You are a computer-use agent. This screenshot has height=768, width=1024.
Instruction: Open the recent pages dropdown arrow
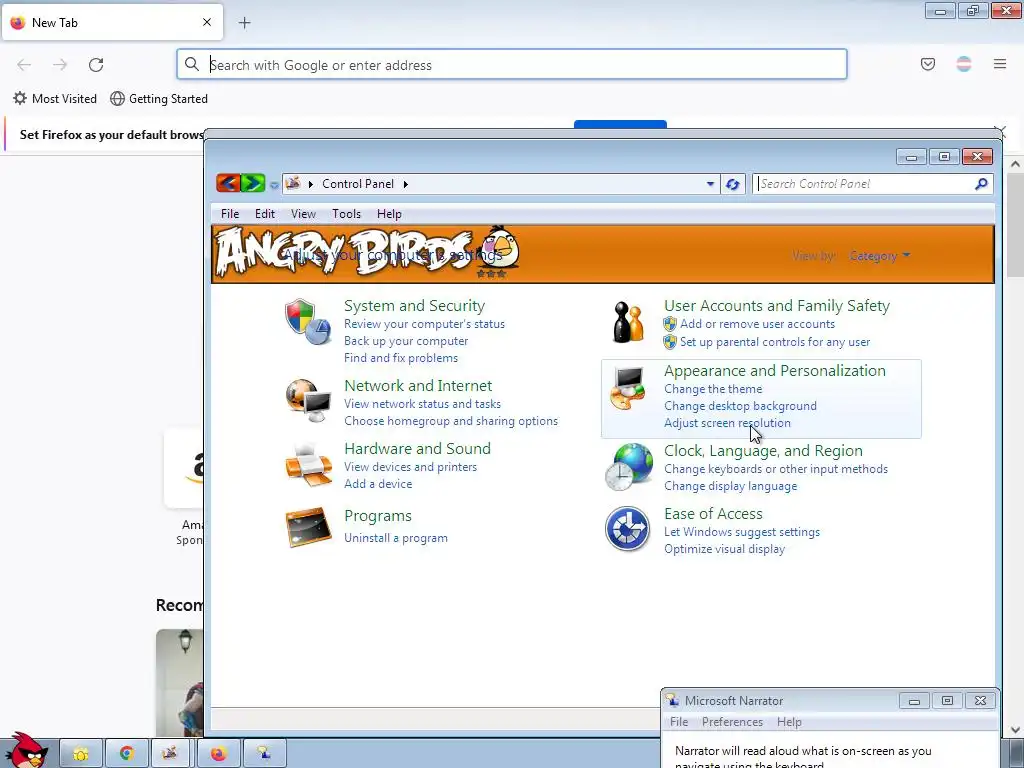click(x=274, y=185)
